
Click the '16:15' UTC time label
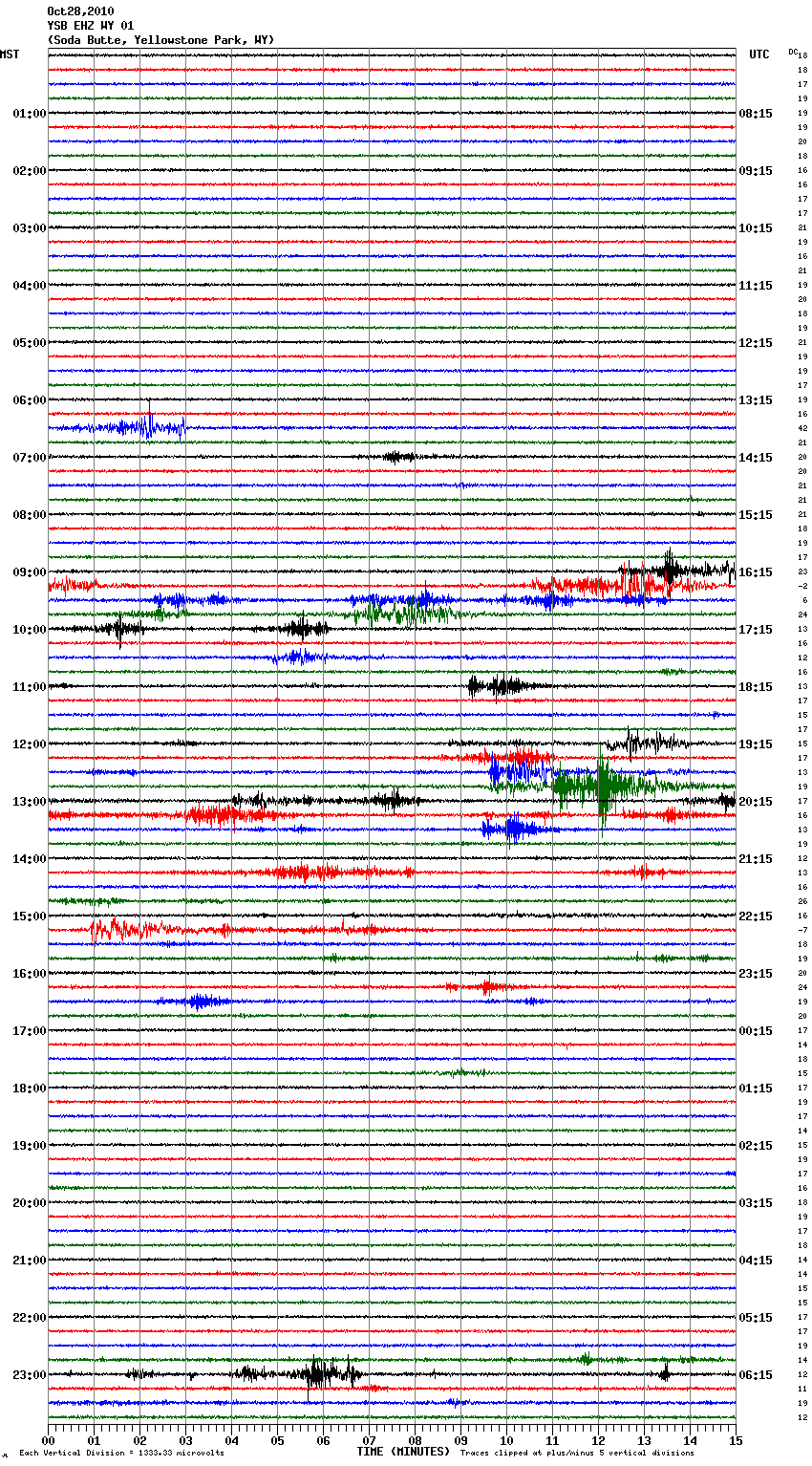click(x=756, y=572)
